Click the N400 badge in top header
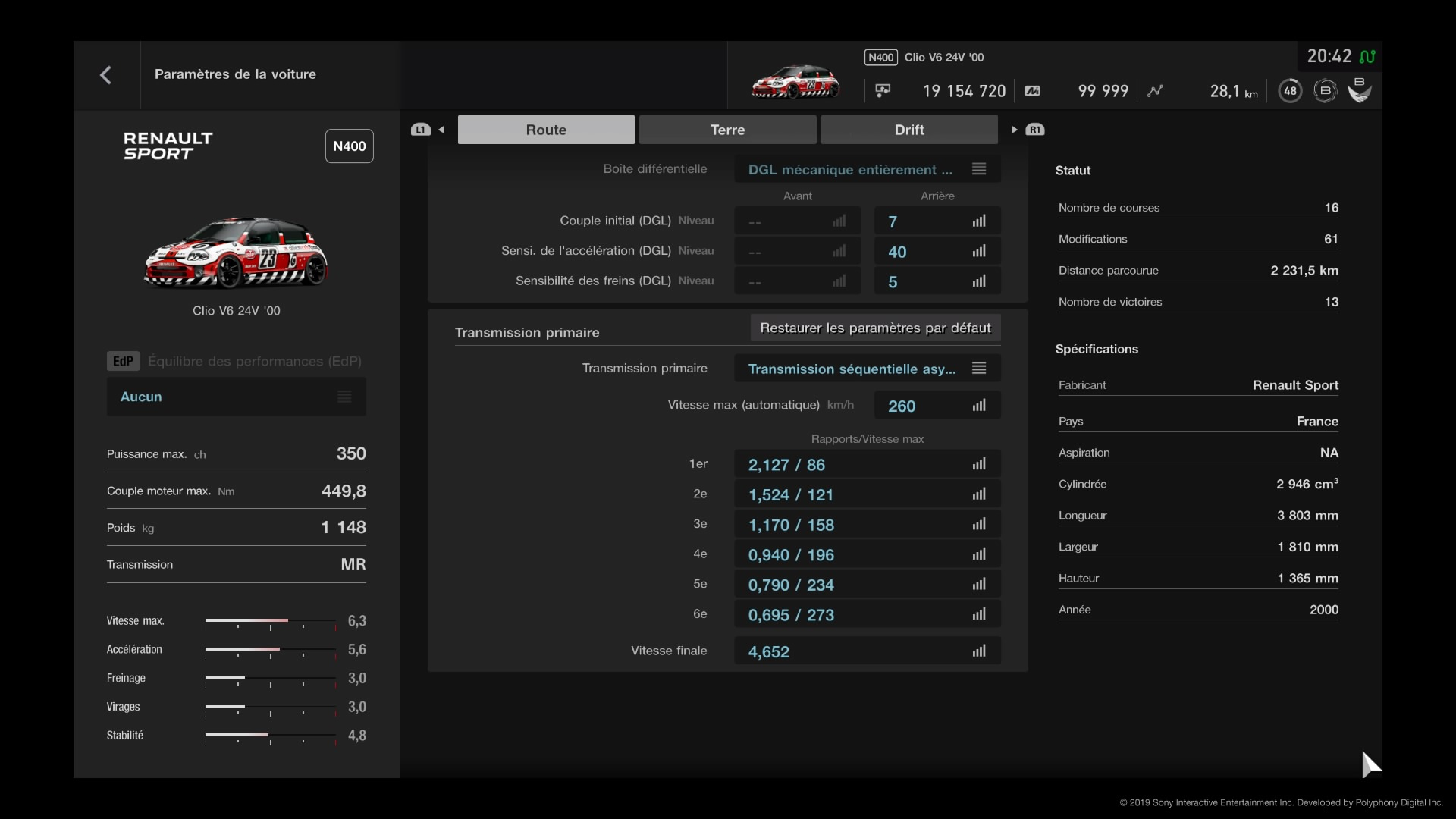The height and width of the screenshot is (819, 1456). (880, 58)
